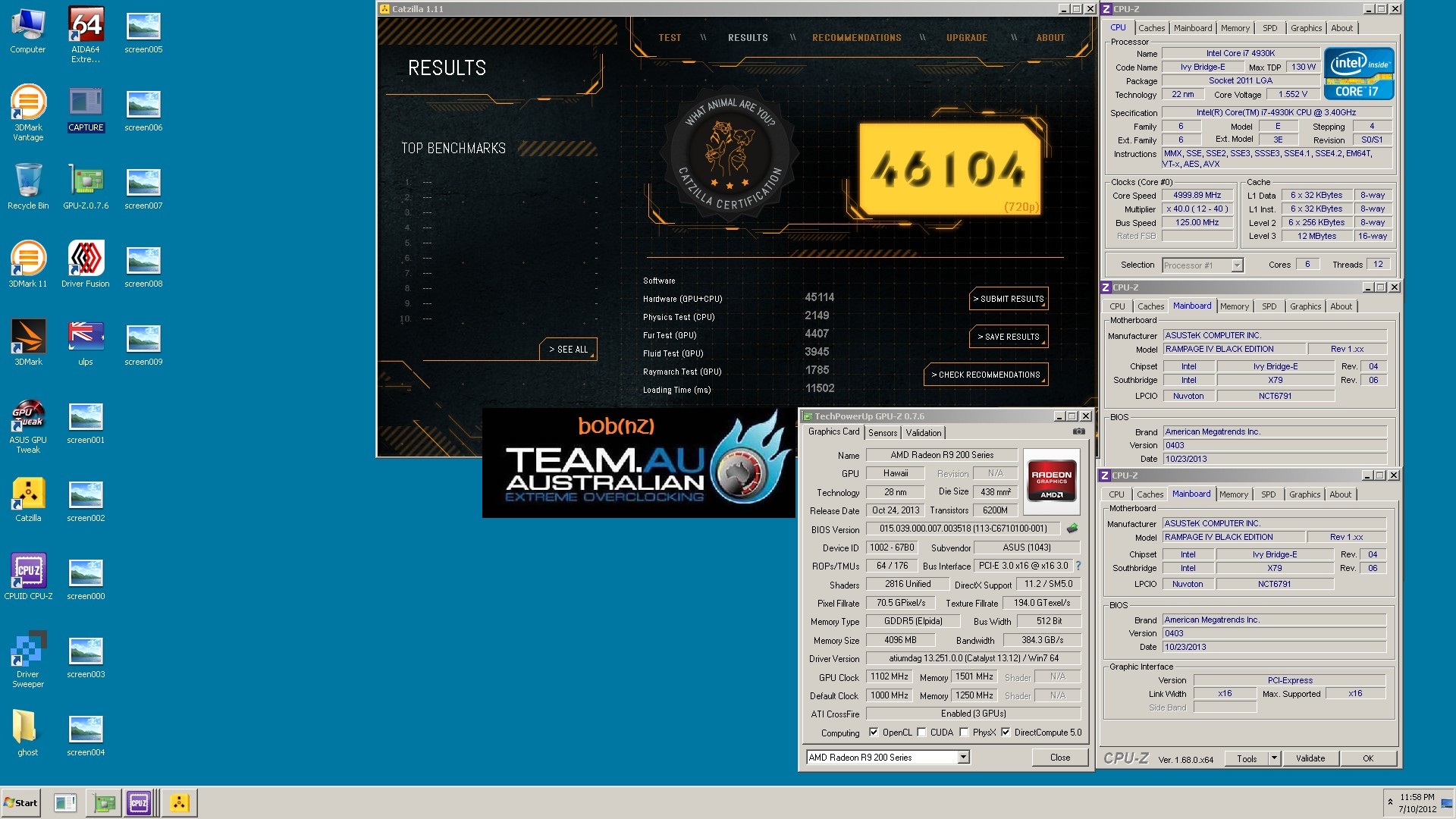
Task: Open Memory tab in top CPU-Z window
Action: coord(1235,28)
